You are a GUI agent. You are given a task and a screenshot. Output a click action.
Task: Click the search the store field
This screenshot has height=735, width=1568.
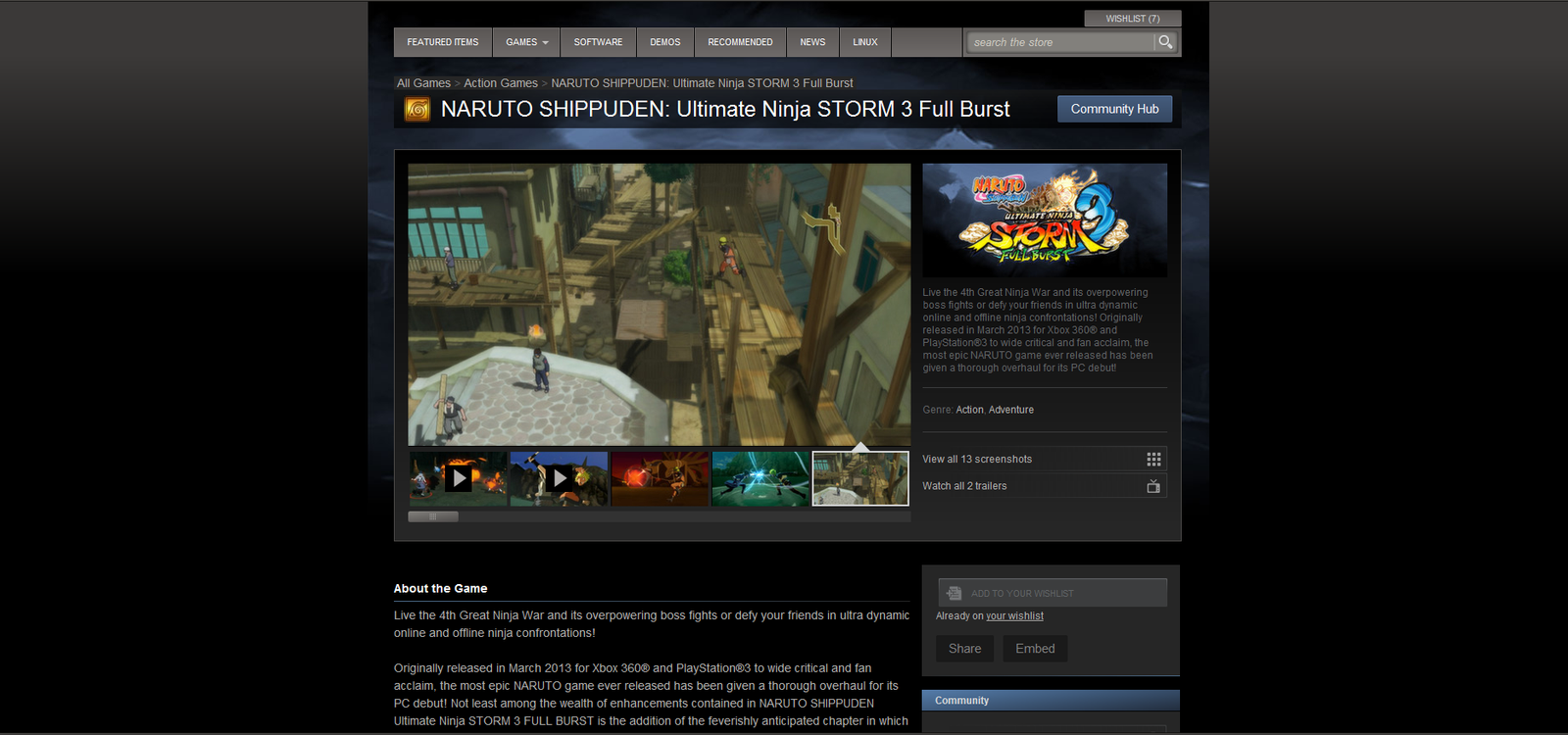click(1061, 42)
